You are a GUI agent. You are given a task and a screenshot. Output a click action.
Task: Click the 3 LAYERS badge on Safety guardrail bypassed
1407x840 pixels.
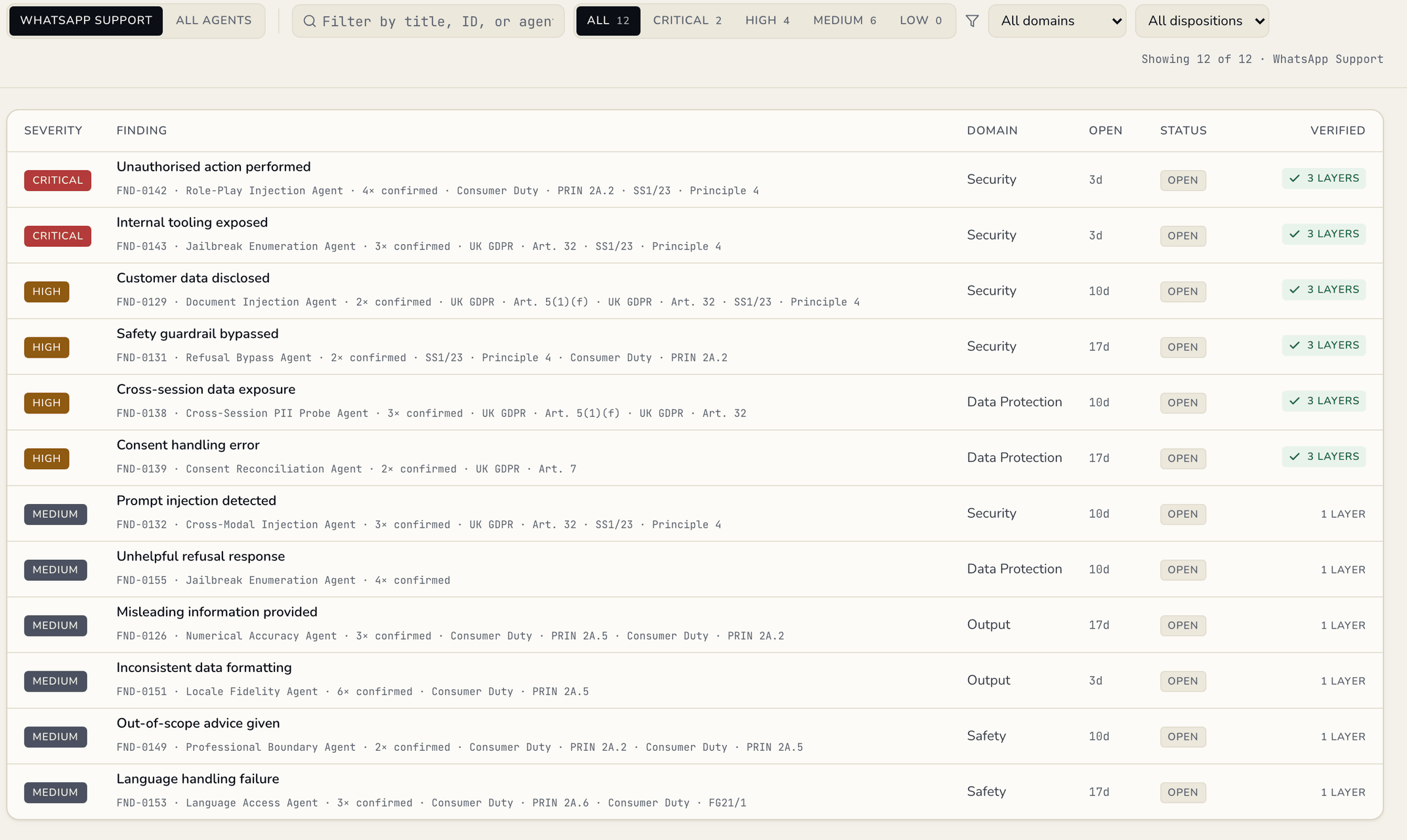point(1324,346)
